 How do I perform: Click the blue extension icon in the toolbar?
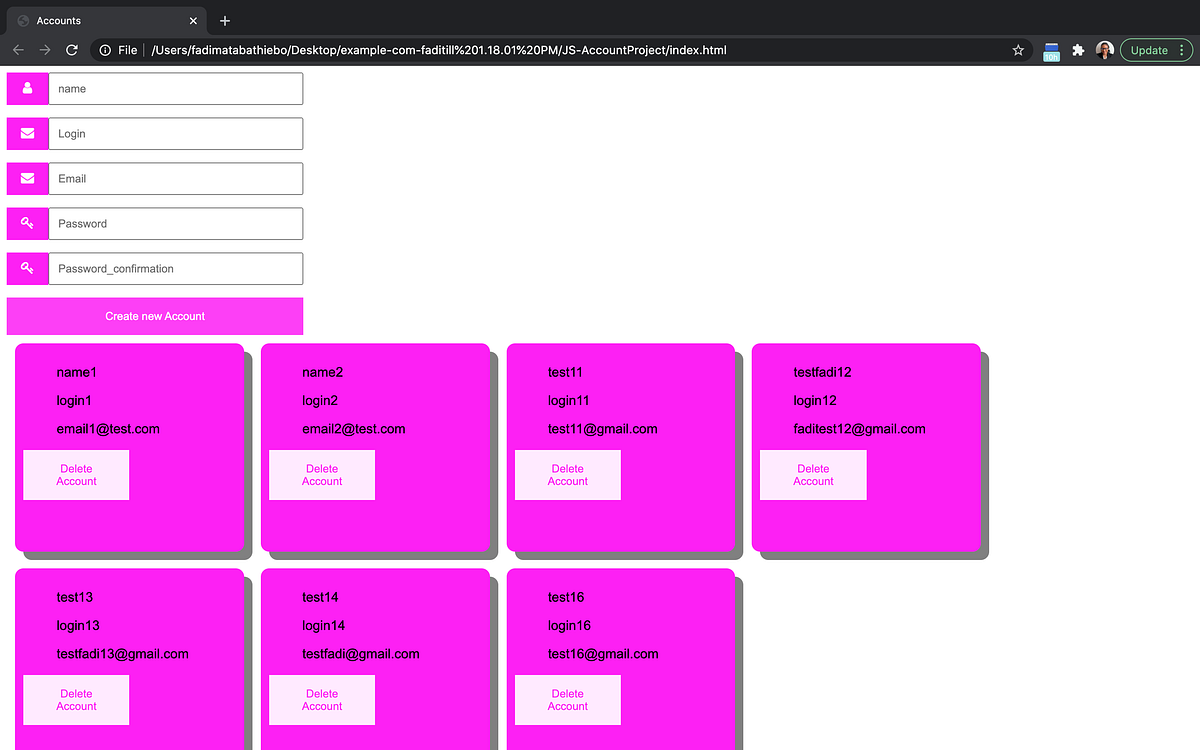[x=1051, y=49]
